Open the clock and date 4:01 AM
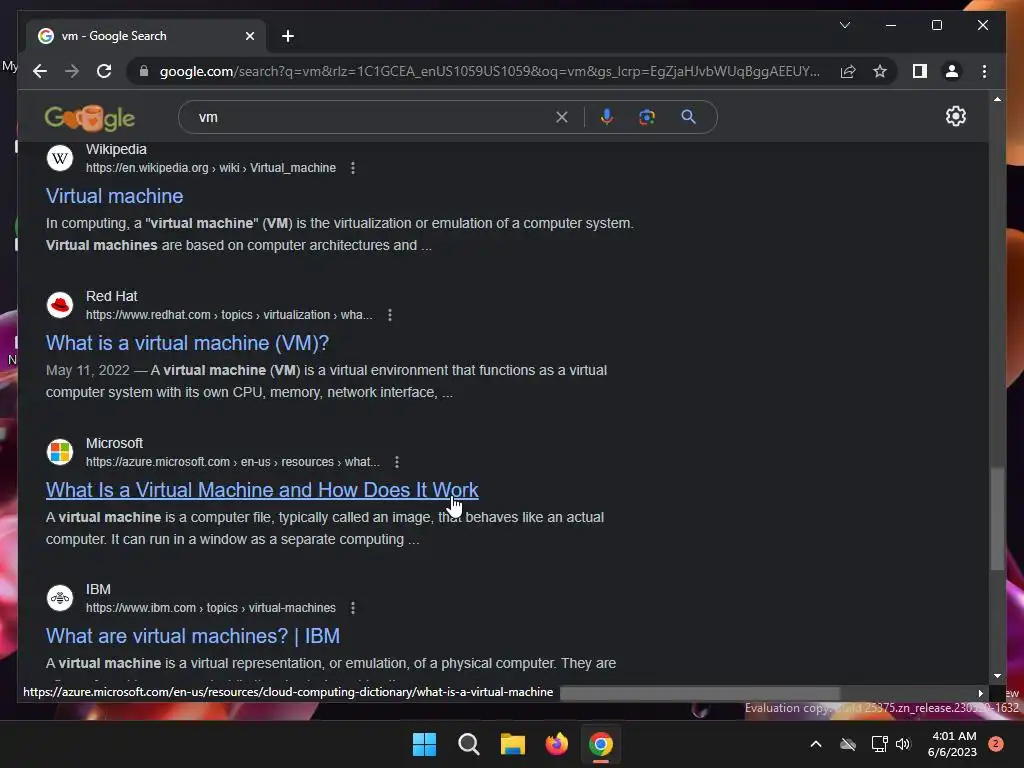 [952, 744]
